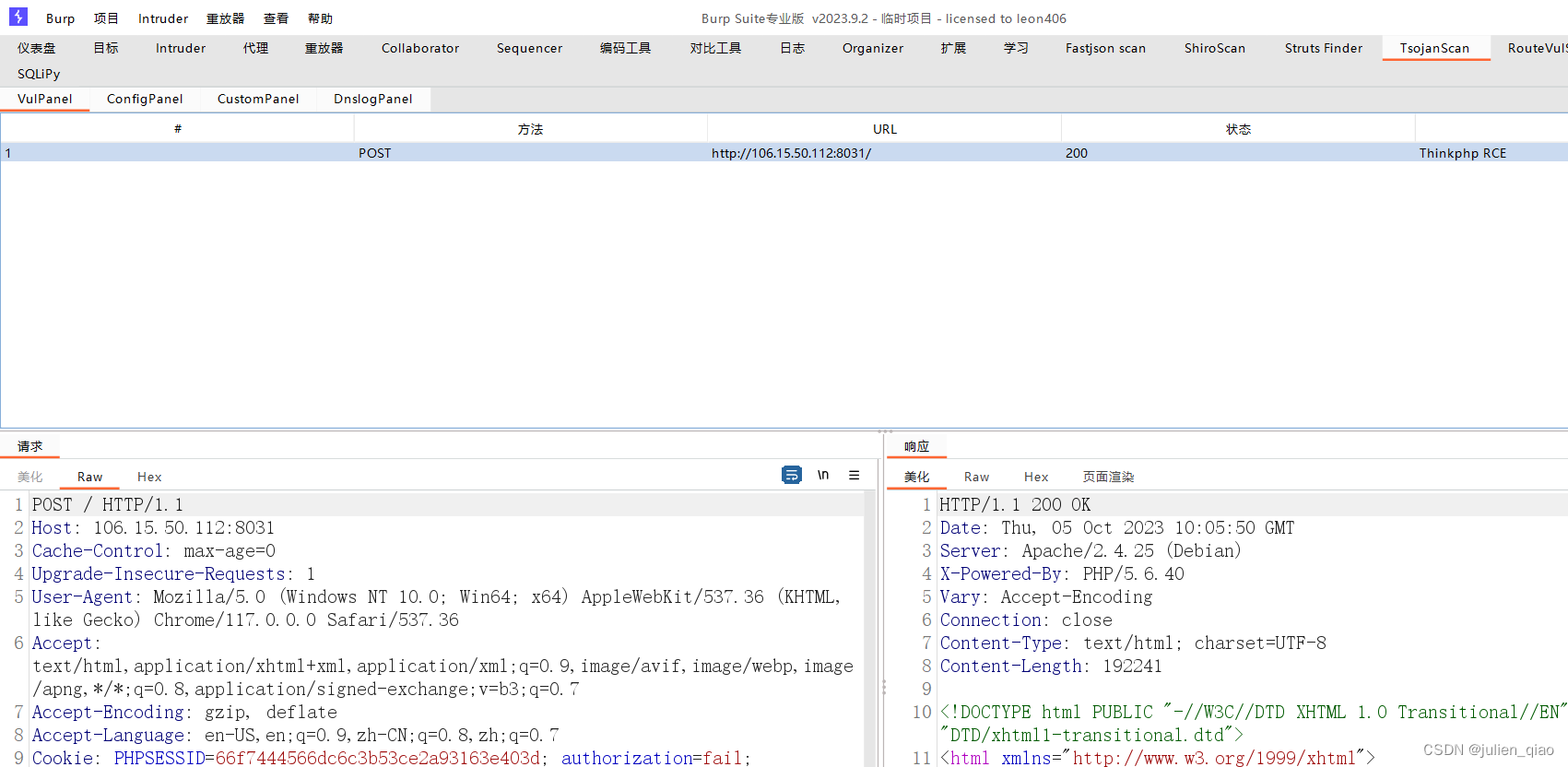Open the Intruder menu in menu bar

(x=163, y=18)
